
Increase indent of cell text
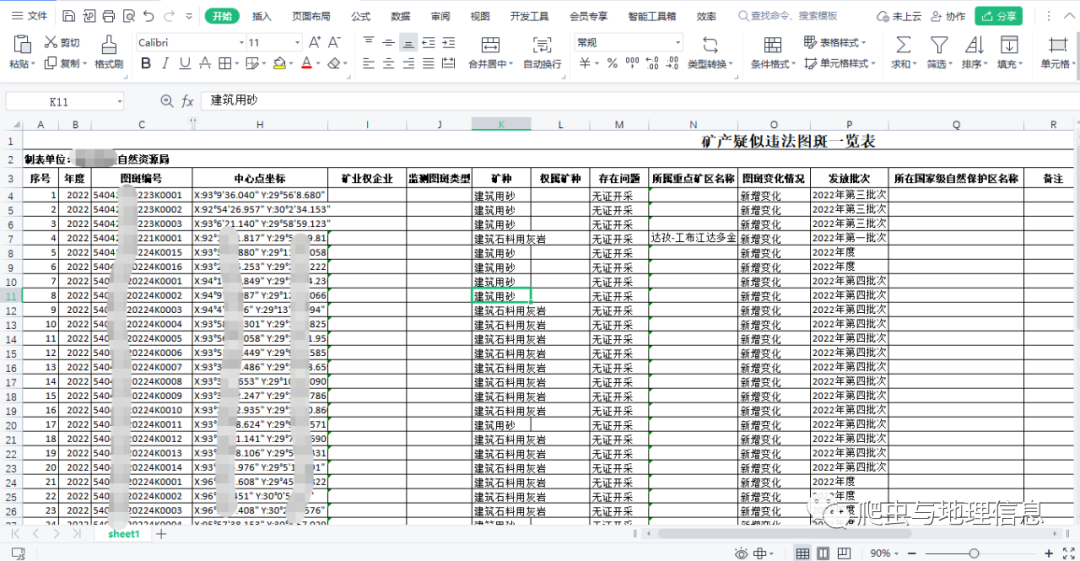coord(448,43)
